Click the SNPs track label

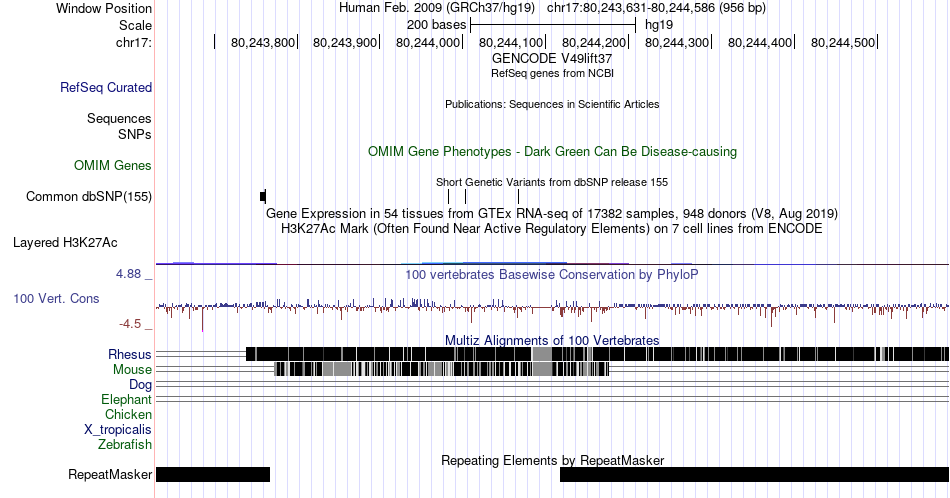(x=135, y=134)
